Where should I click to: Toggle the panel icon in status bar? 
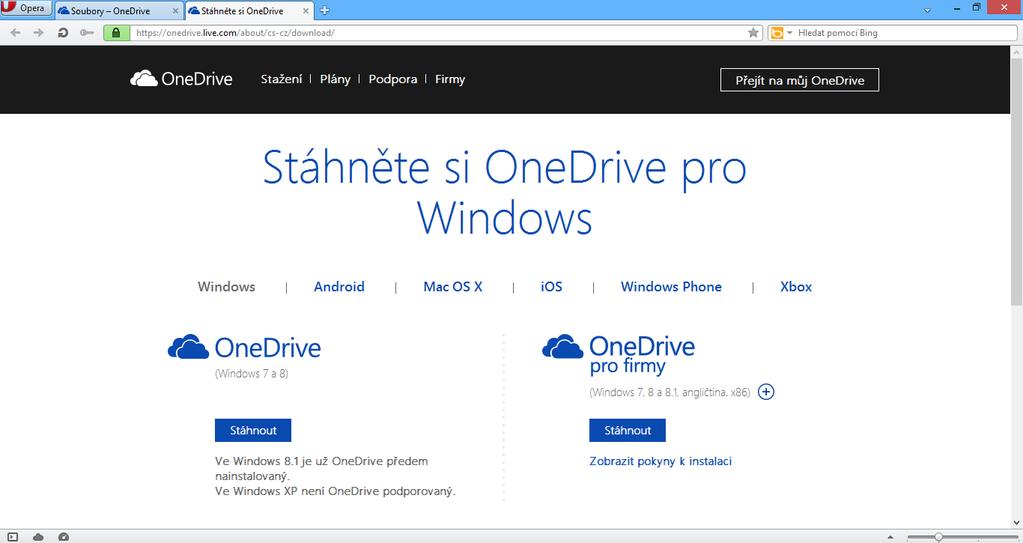12,536
